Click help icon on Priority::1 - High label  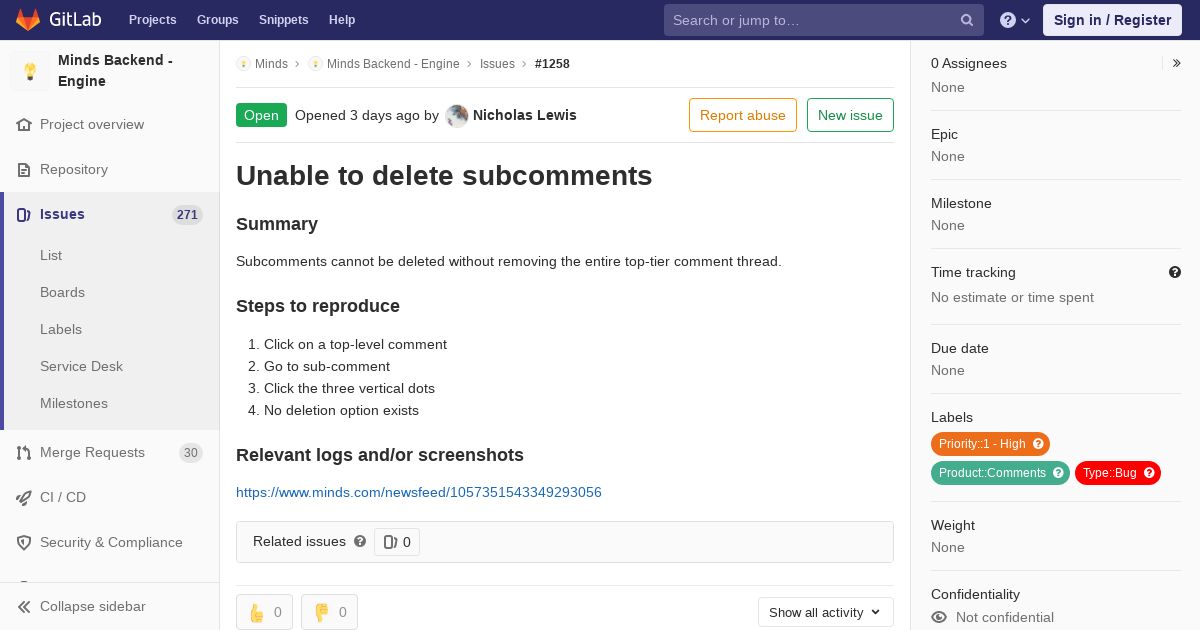(1038, 444)
